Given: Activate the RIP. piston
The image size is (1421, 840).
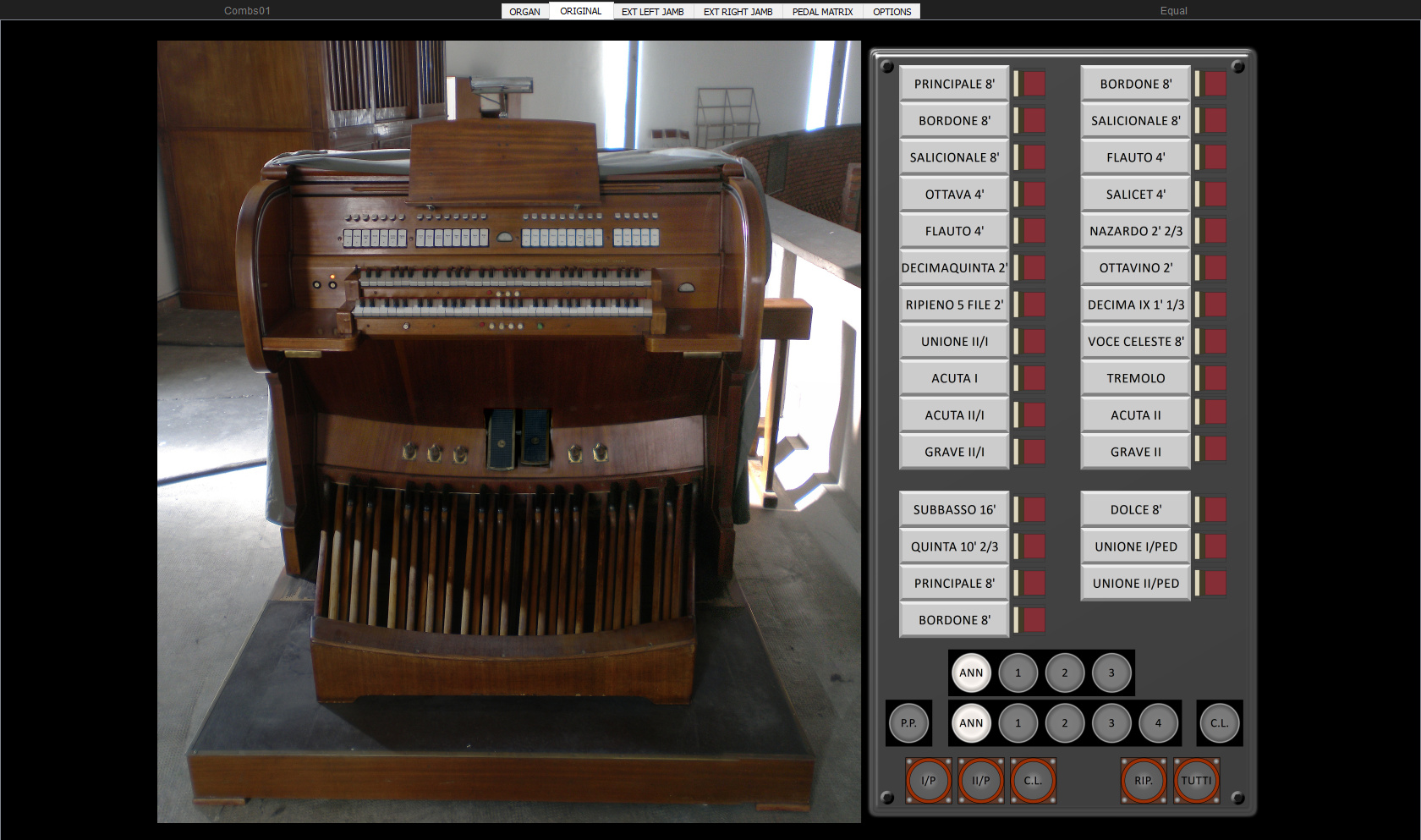Looking at the screenshot, I should (x=1144, y=780).
